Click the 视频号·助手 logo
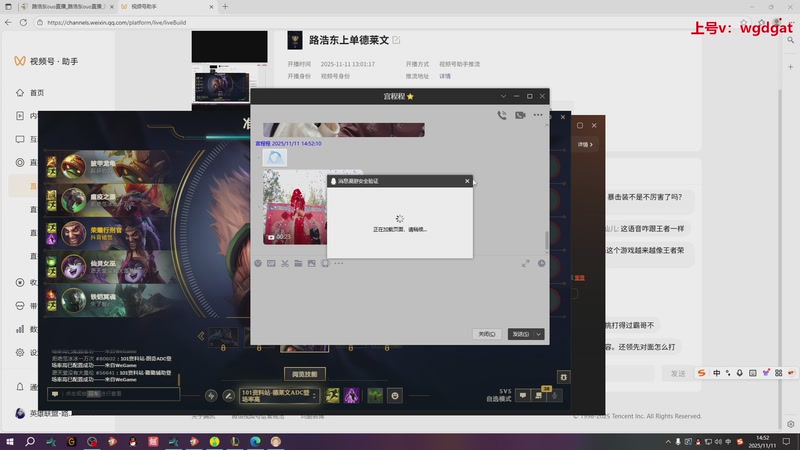 (46, 61)
